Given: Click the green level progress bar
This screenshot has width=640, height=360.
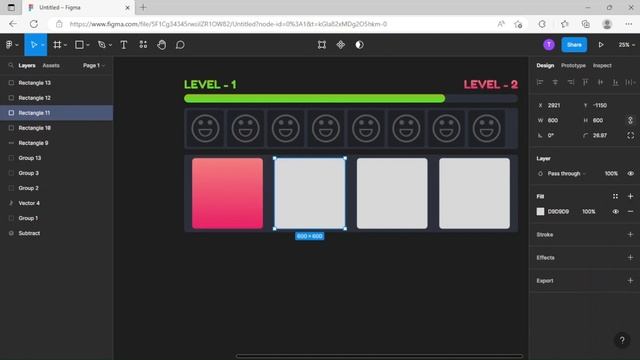Looking at the screenshot, I should (x=314, y=98).
